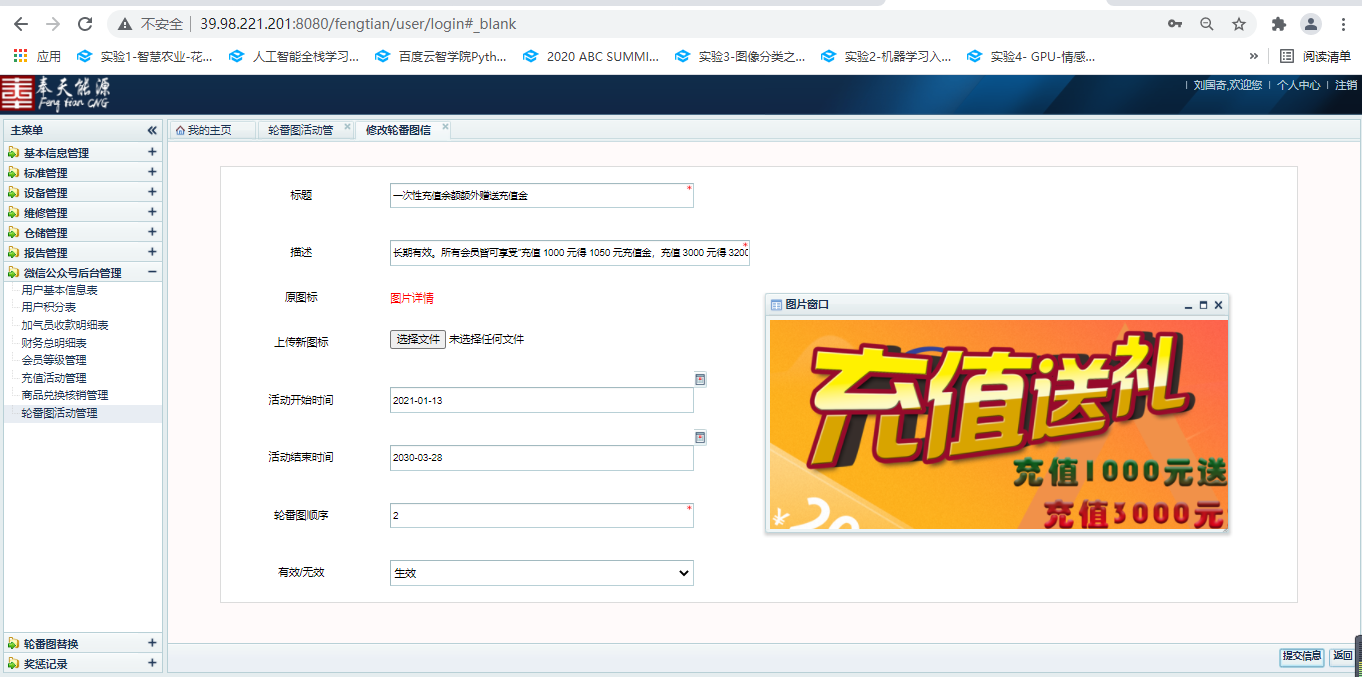Switch to the 轮番图活动管 tab
The height and width of the screenshot is (677, 1362).
(300, 131)
